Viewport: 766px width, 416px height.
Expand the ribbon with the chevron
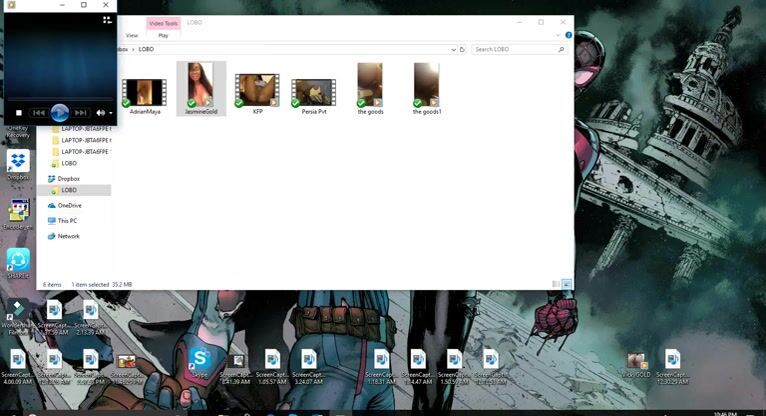pyautogui.click(x=557, y=35)
